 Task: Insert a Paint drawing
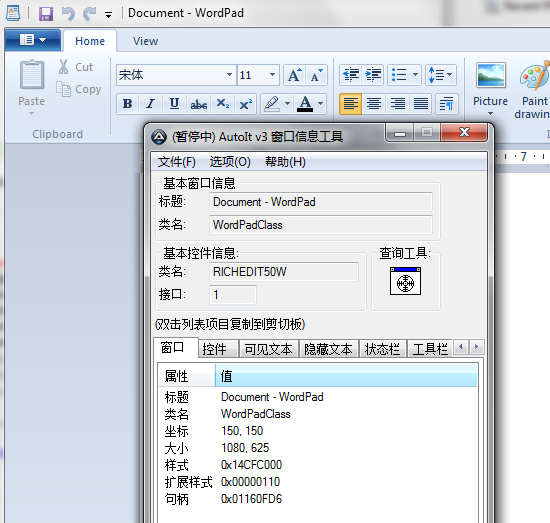coord(533,89)
